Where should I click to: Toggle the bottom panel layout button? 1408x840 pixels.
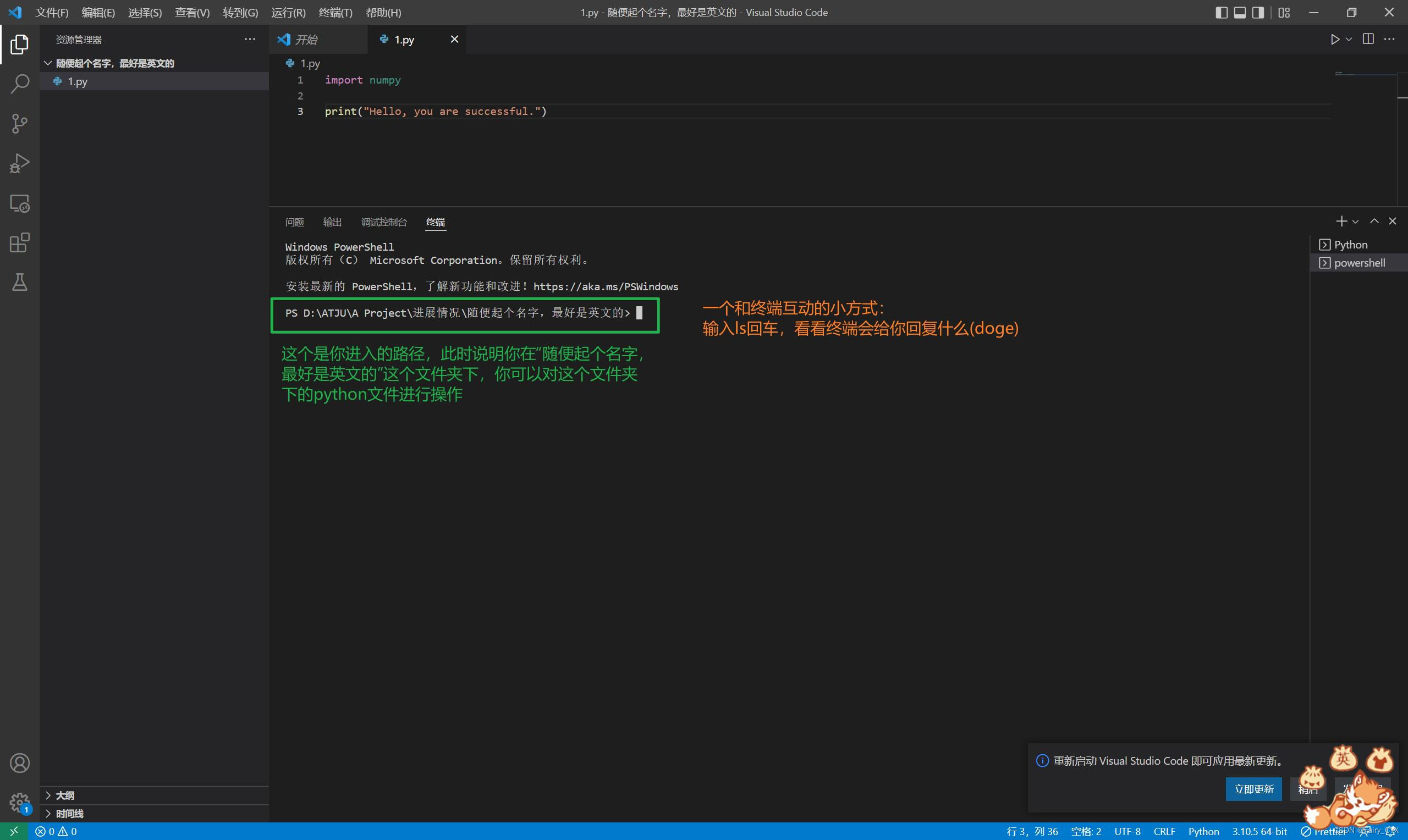pyautogui.click(x=1240, y=13)
